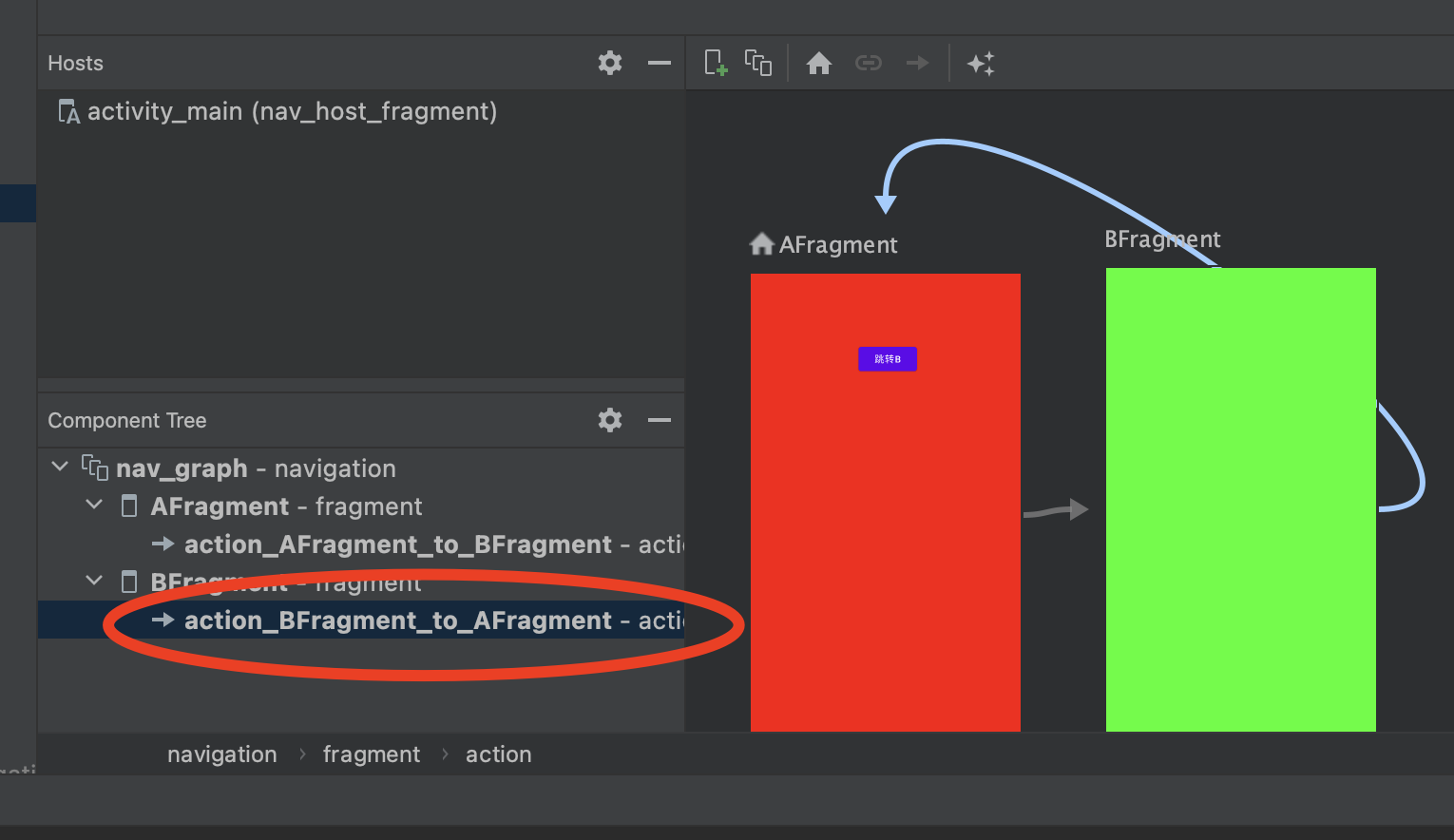Viewport: 1454px width, 840px height.
Task: Click the fragment breadcrumb
Action: tap(372, 754)
